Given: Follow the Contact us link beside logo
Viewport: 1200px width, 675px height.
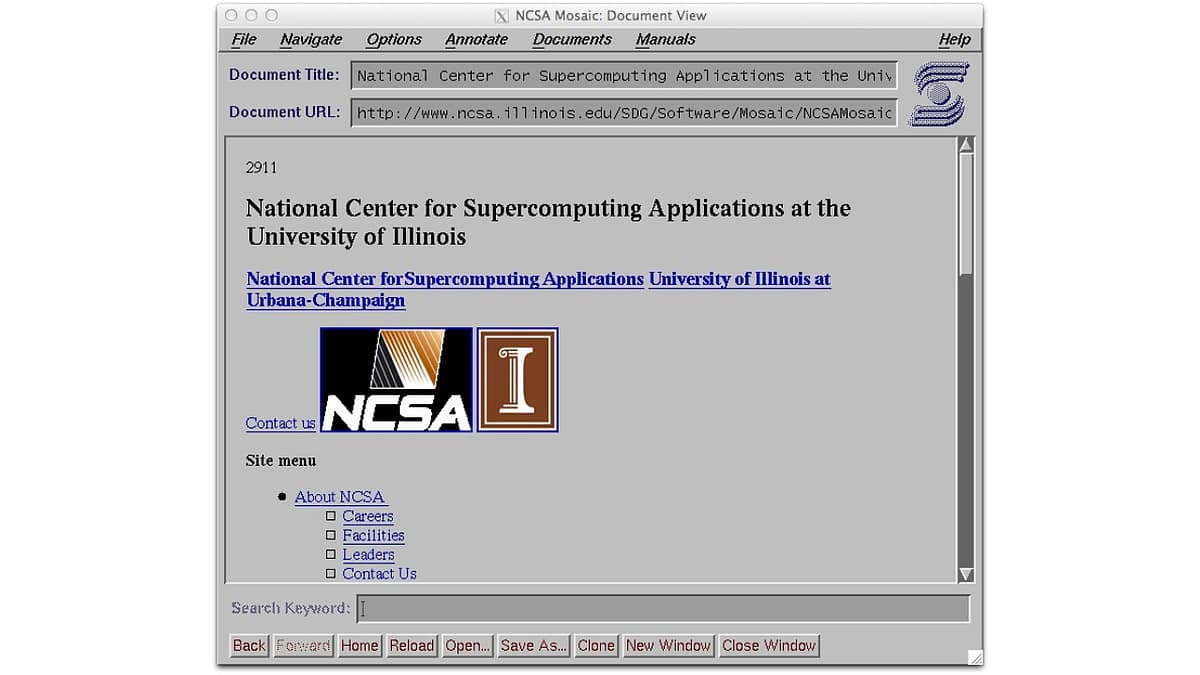Looking at the screenshot, I should [280, 423].
